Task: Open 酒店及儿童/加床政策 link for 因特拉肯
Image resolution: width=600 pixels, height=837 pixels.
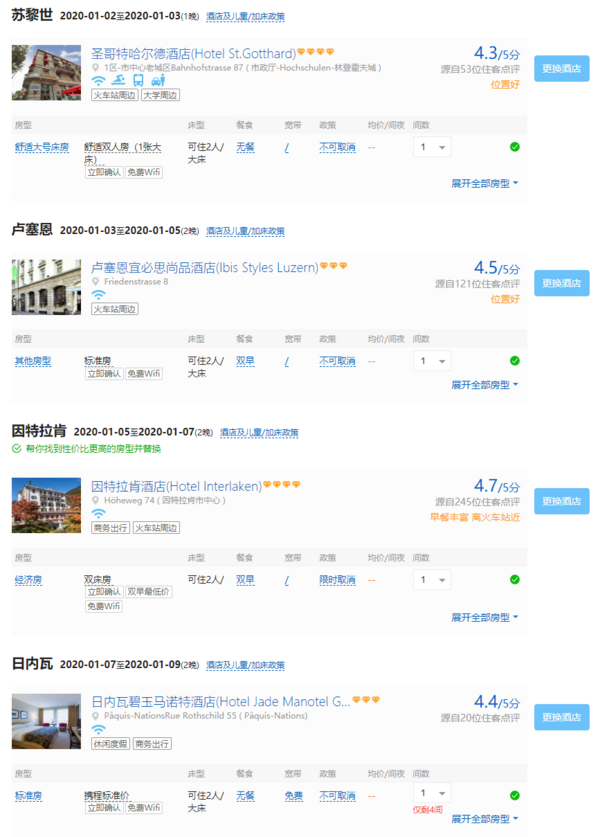Action: (x=259, y=432)
